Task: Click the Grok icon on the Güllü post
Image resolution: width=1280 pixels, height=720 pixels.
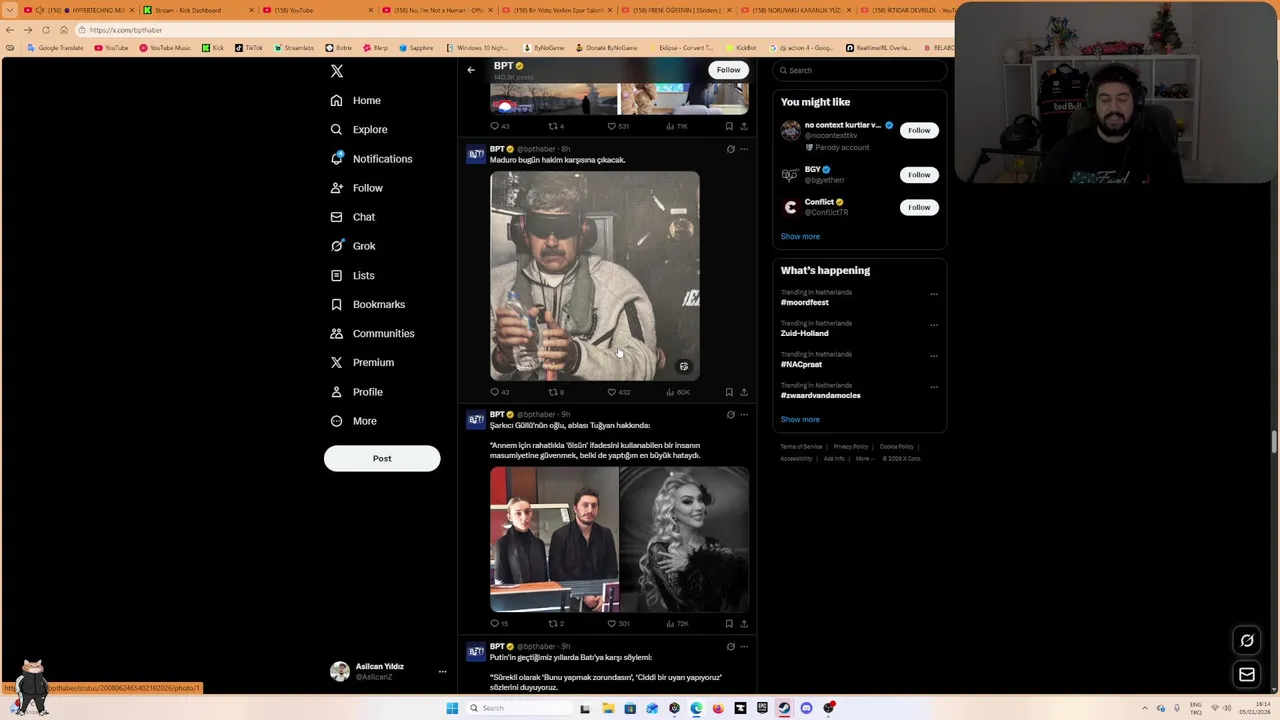Action: (730, 414)
